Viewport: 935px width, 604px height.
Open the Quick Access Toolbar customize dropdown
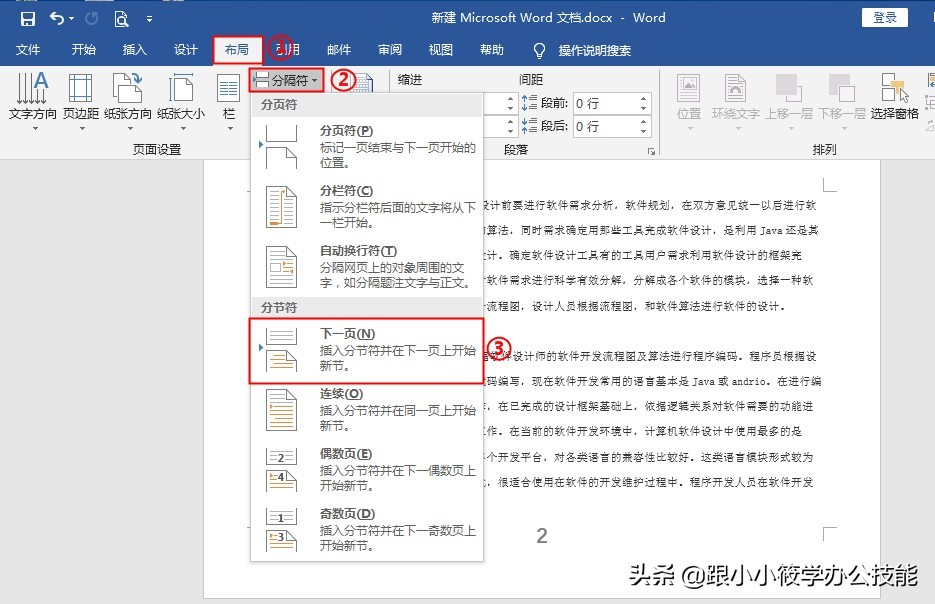click(x=148, y=18)
